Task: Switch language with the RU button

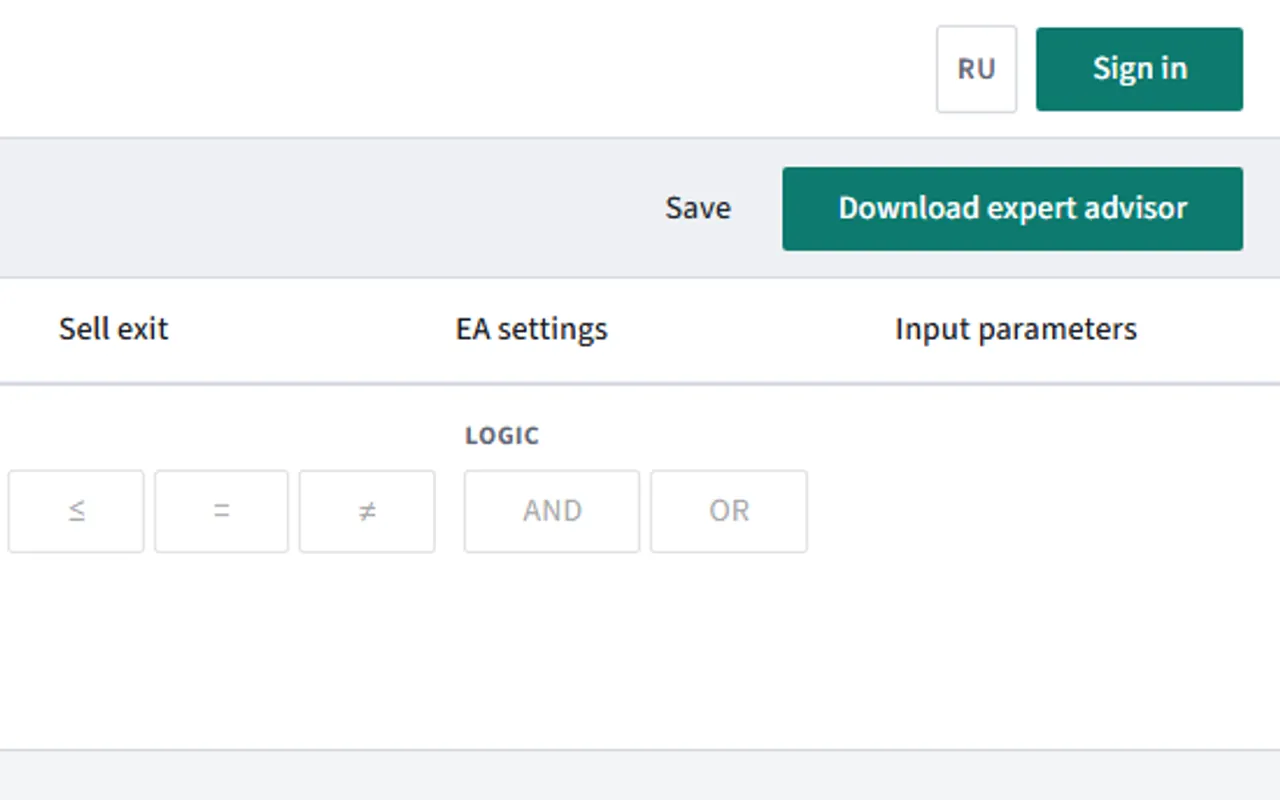Action: click(x=976, y=69)
